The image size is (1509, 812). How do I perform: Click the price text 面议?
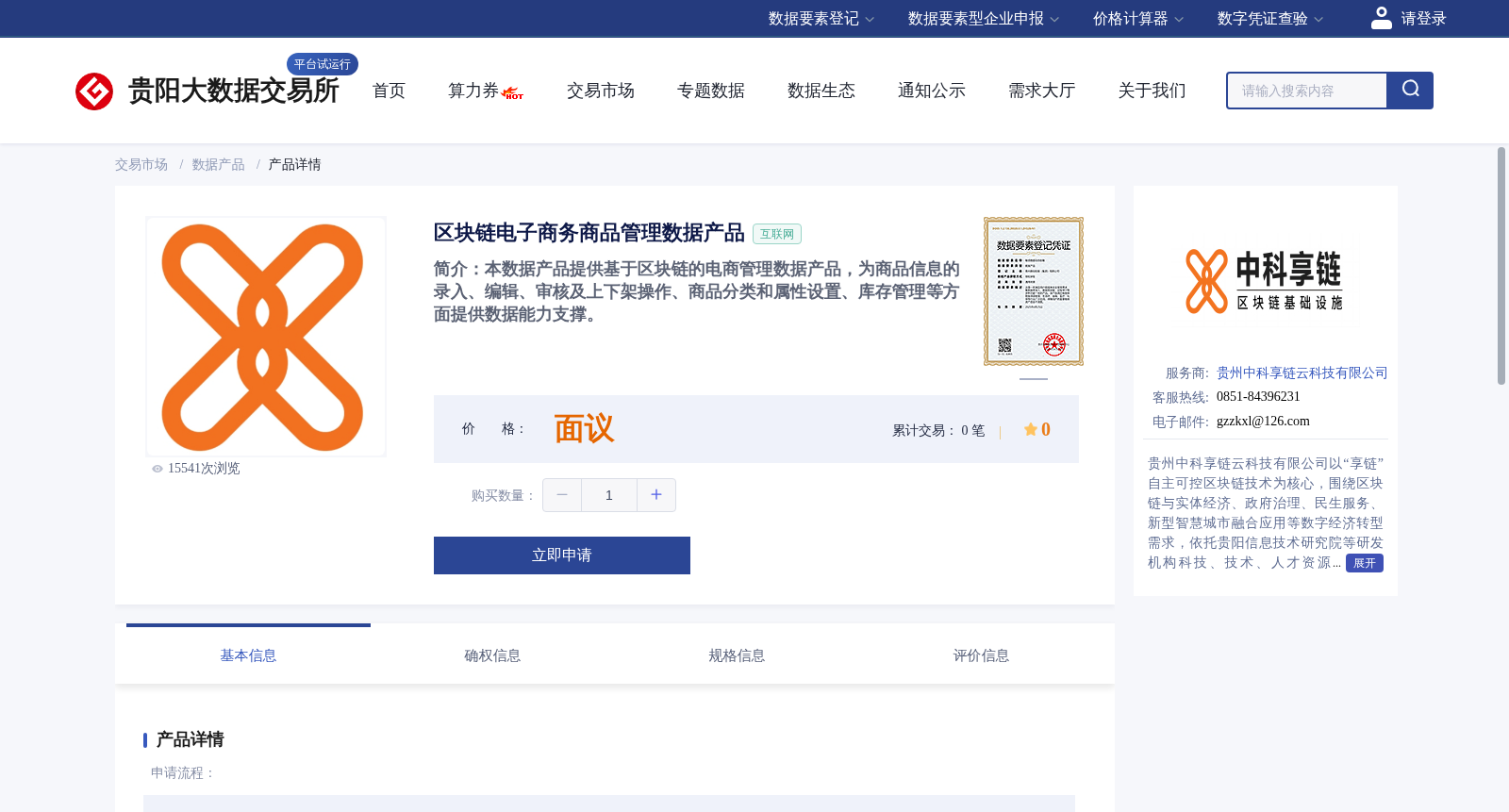click(584, 429)
